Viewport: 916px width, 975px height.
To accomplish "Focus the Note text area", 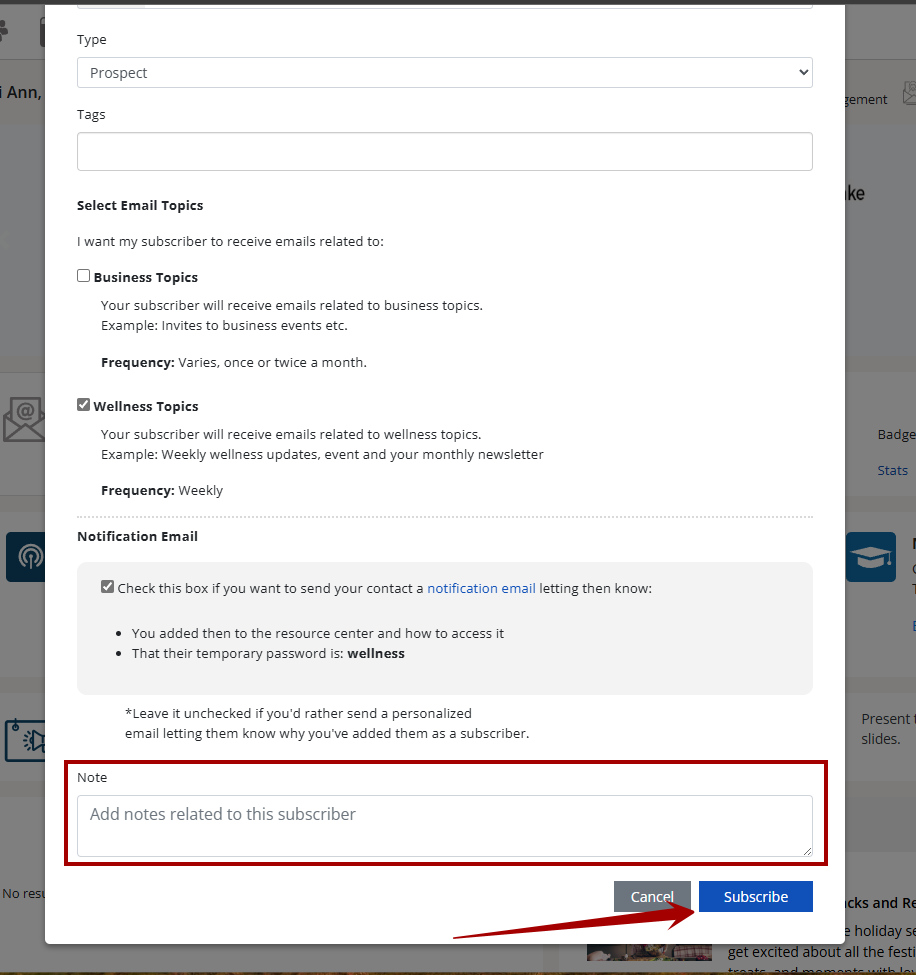I will tap(444, 825).
